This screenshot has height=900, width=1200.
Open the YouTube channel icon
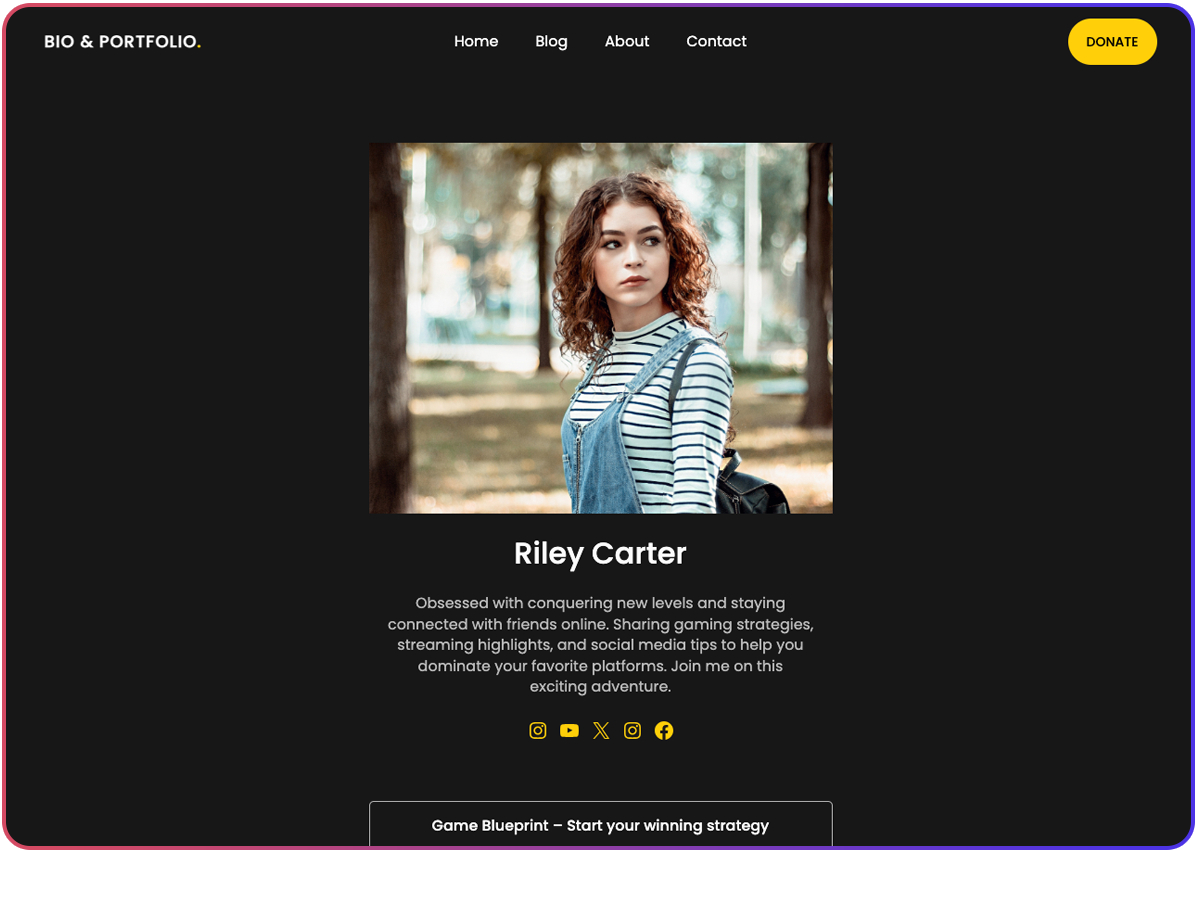coord(569,731)
